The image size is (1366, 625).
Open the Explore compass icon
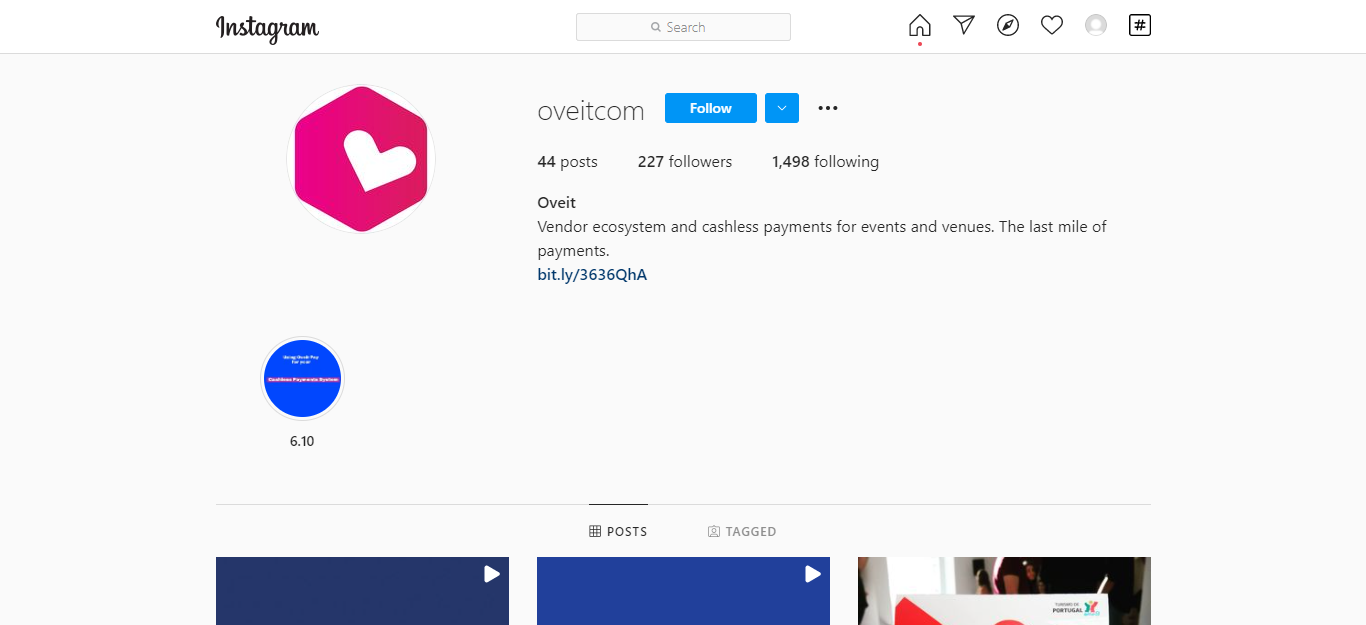tap(1008, 26)
